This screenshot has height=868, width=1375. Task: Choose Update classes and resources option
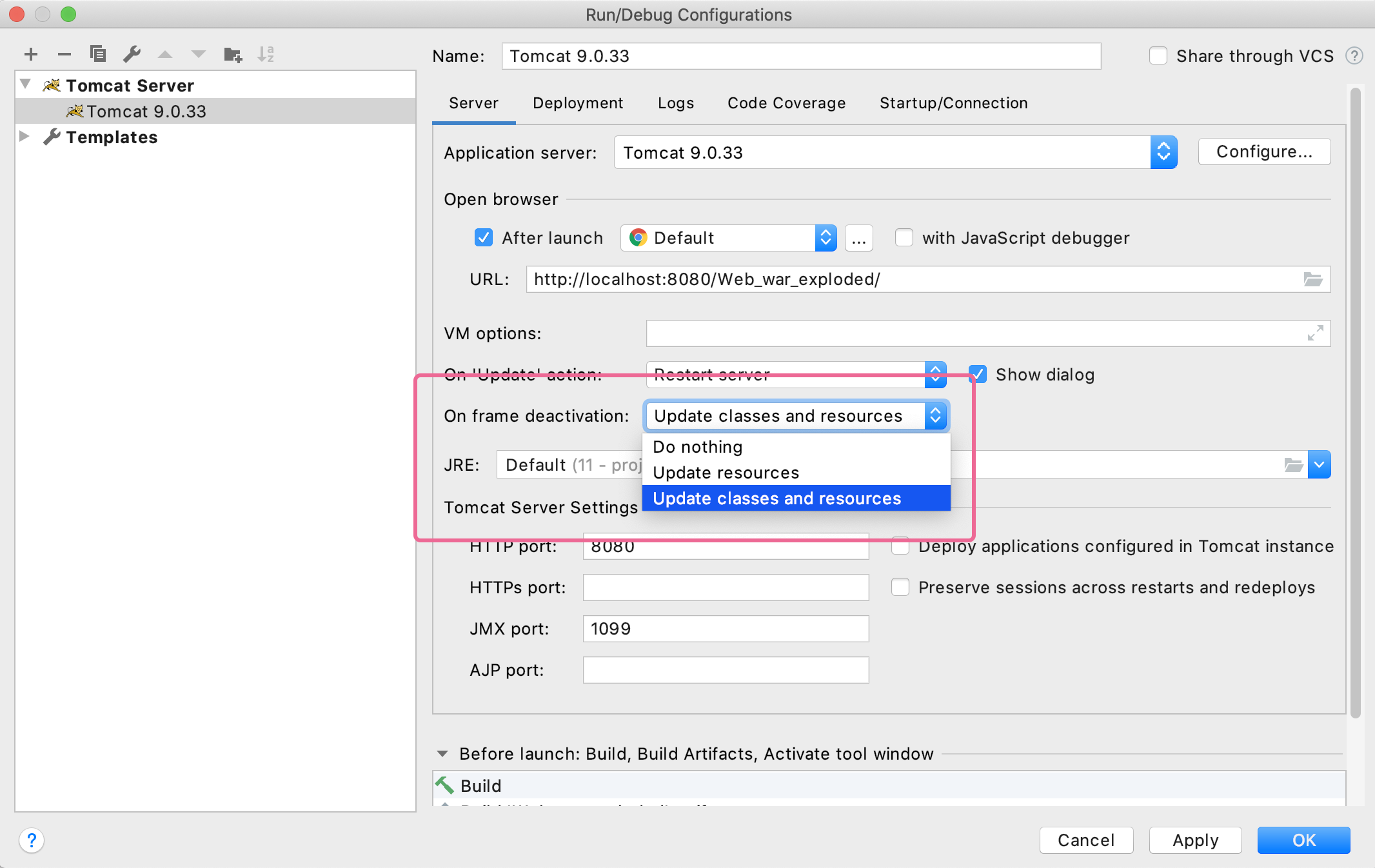(796, 498)
